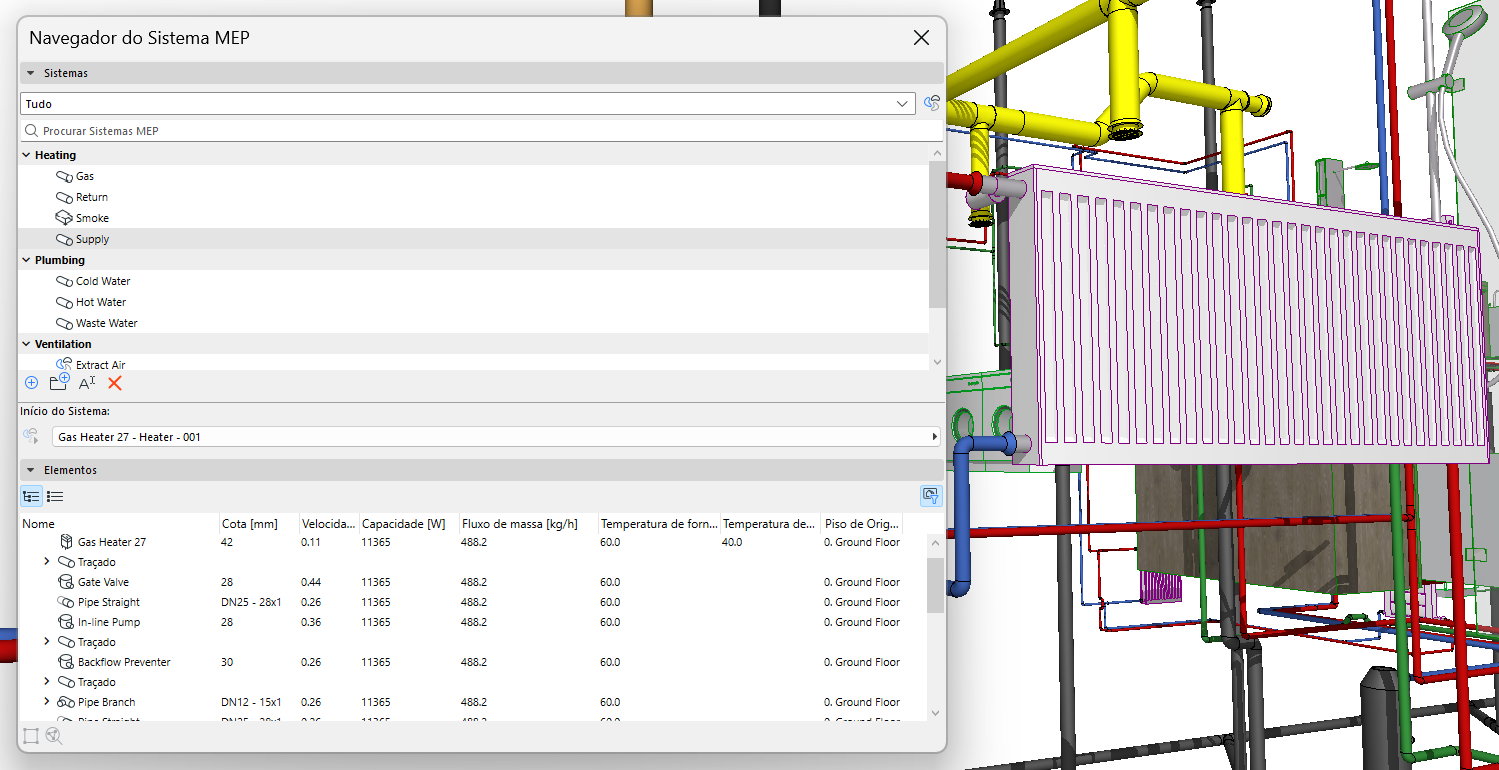This screenshot has height=770, width=1499.
Task: Click the add new MEP system plus icon
Action: (31, 383)
